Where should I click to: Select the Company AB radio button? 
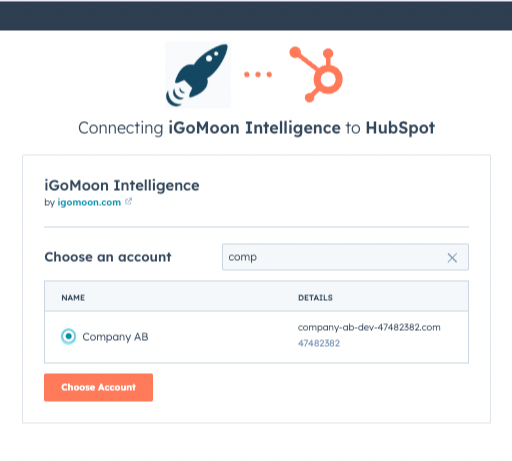click(69, 336)
